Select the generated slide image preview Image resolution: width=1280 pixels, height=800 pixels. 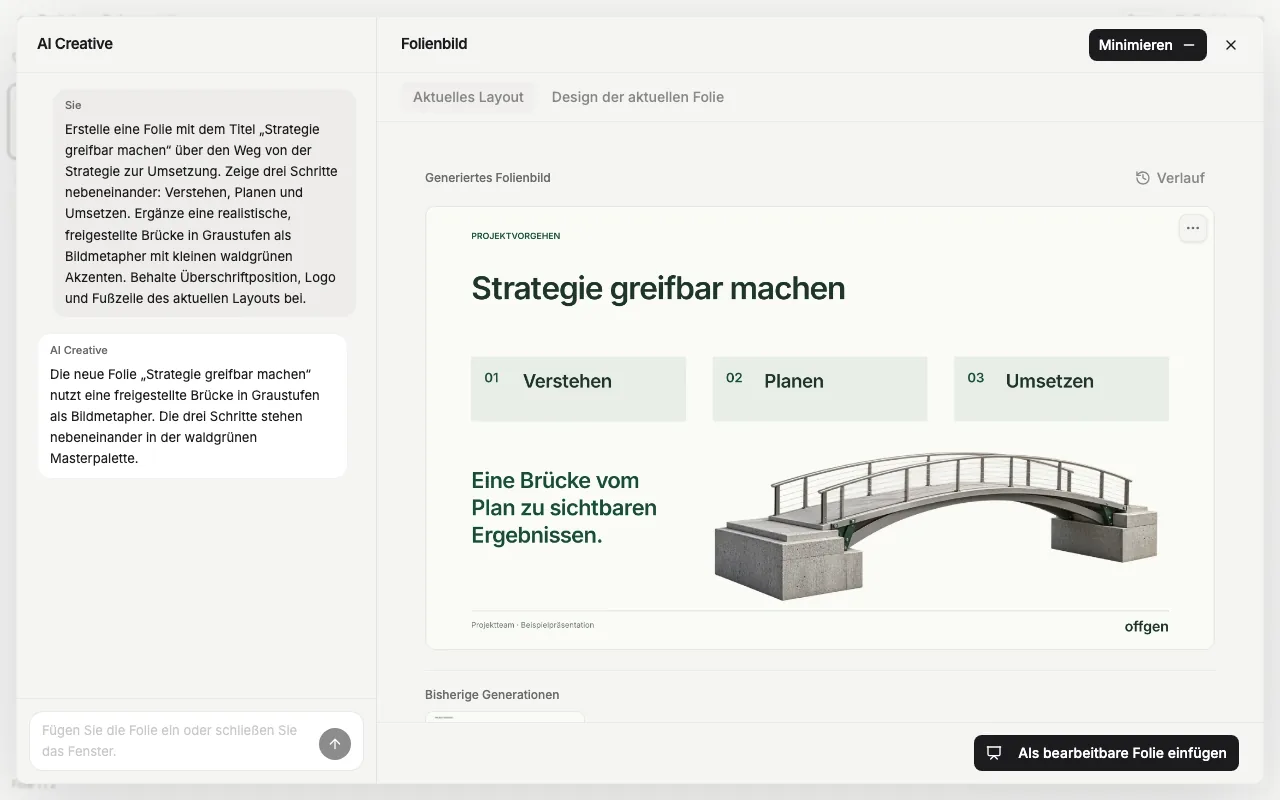[819, 428]
